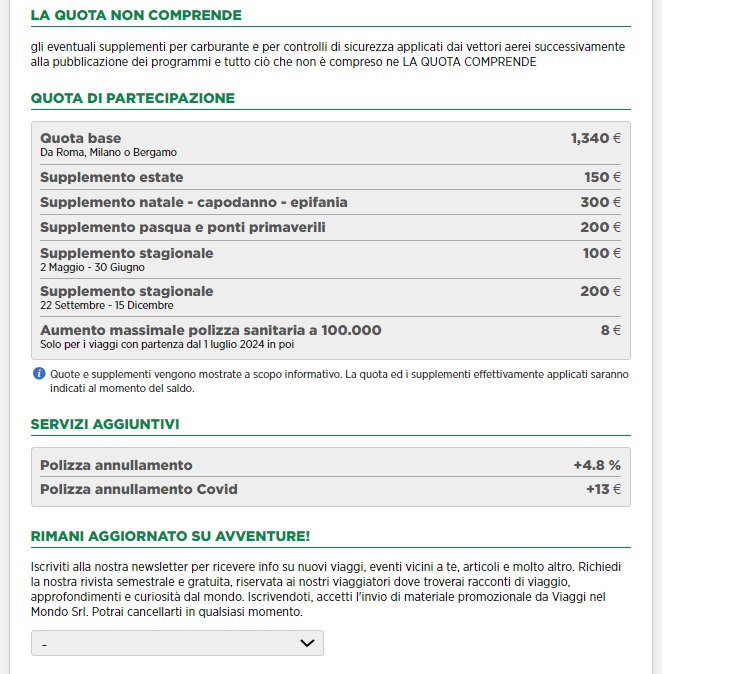Click the 8 € insurance increase value
This screenshot has width=735, height=674.
[x=611, y=330]
